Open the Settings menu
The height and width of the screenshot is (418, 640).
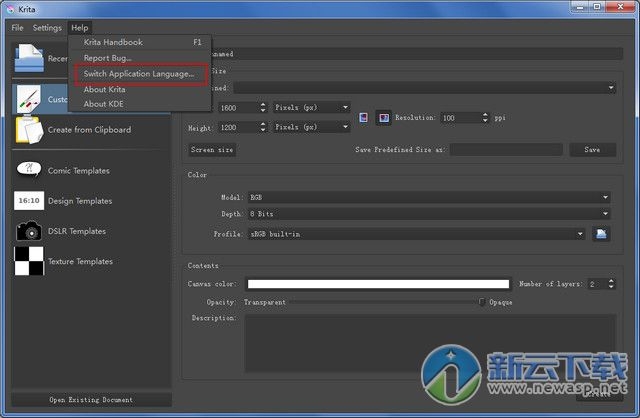tap(47, 28)
